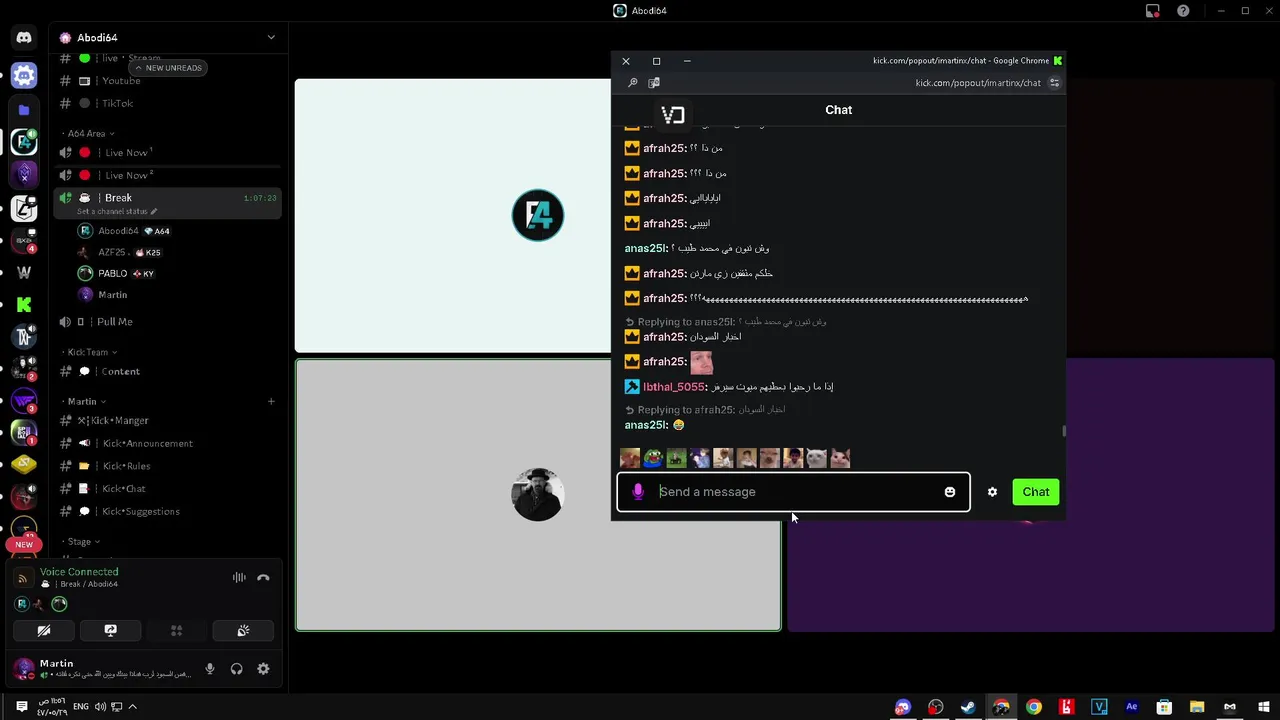Screen dimensions: 1280x720
Task: Click afrah25 username above emote message
Action: pos(664,362)
